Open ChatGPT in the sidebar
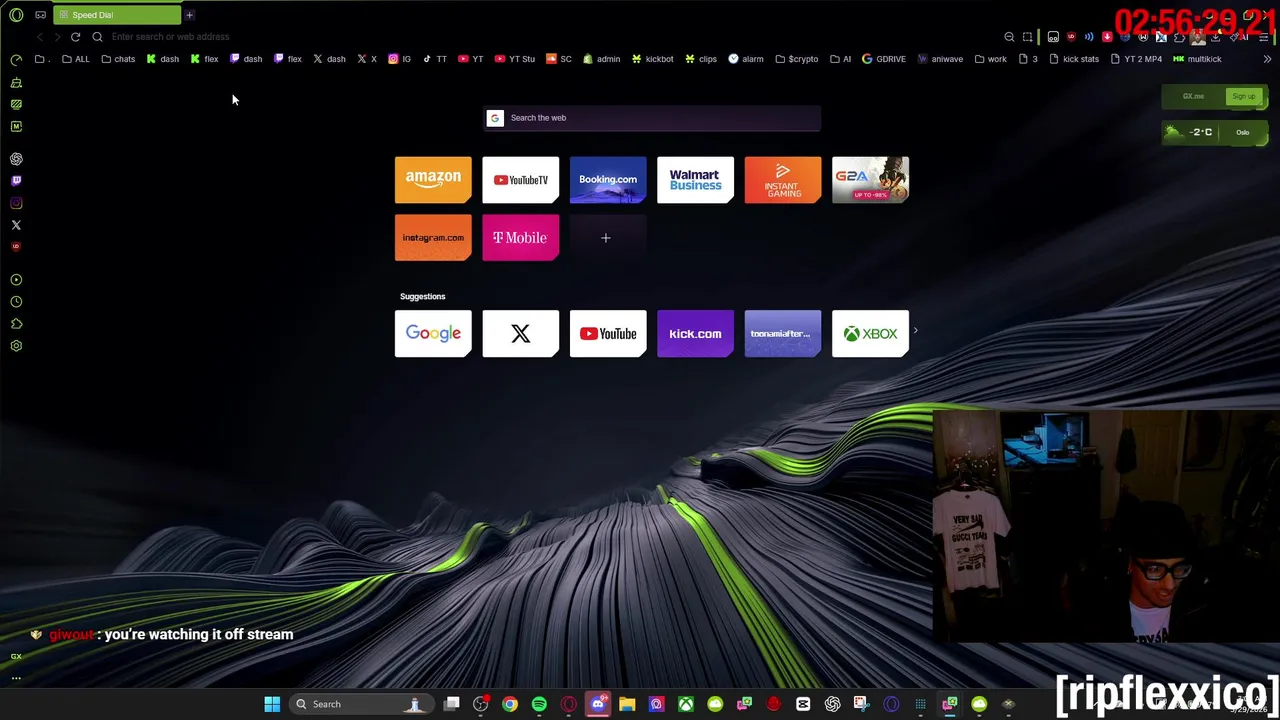 tap(16, 159)
